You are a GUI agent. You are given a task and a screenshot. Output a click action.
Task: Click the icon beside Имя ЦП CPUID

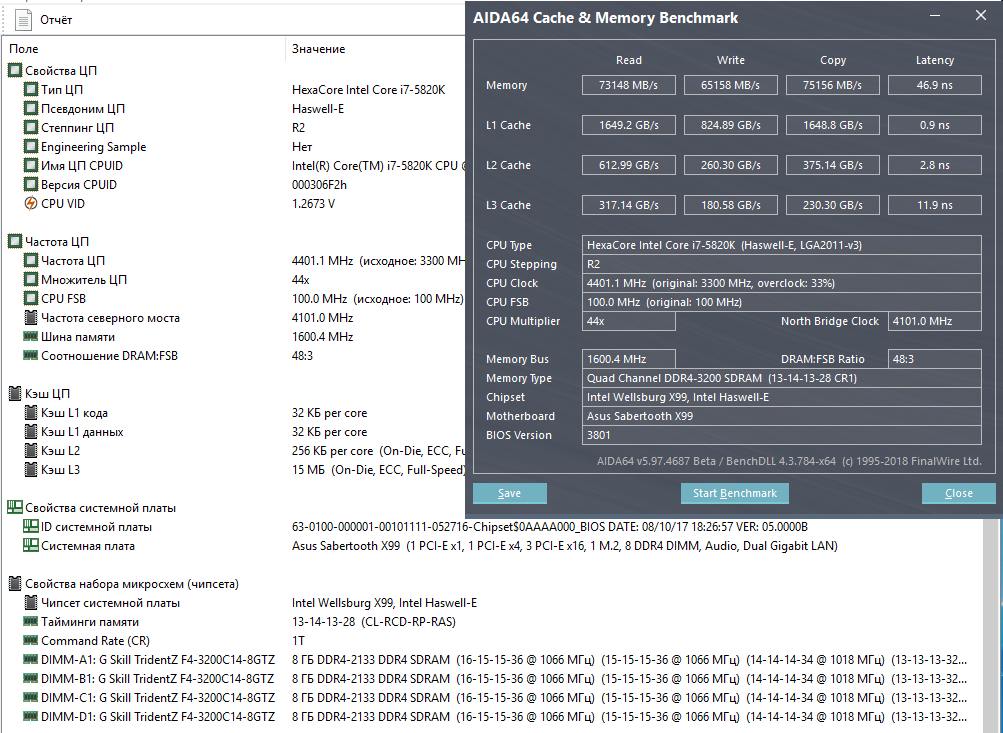tap(31, 166)
